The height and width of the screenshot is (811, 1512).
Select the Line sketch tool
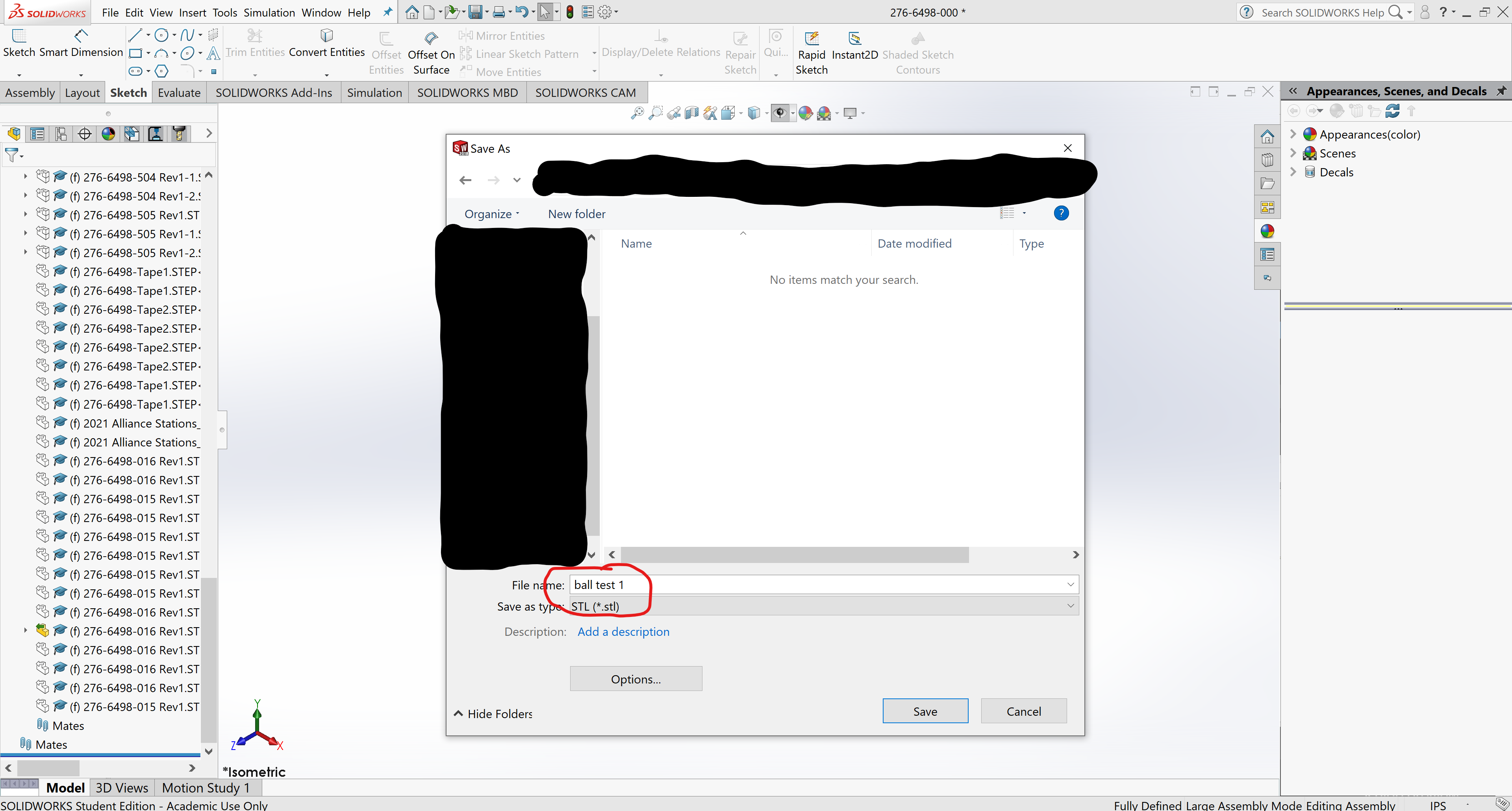tap(134, 35)
